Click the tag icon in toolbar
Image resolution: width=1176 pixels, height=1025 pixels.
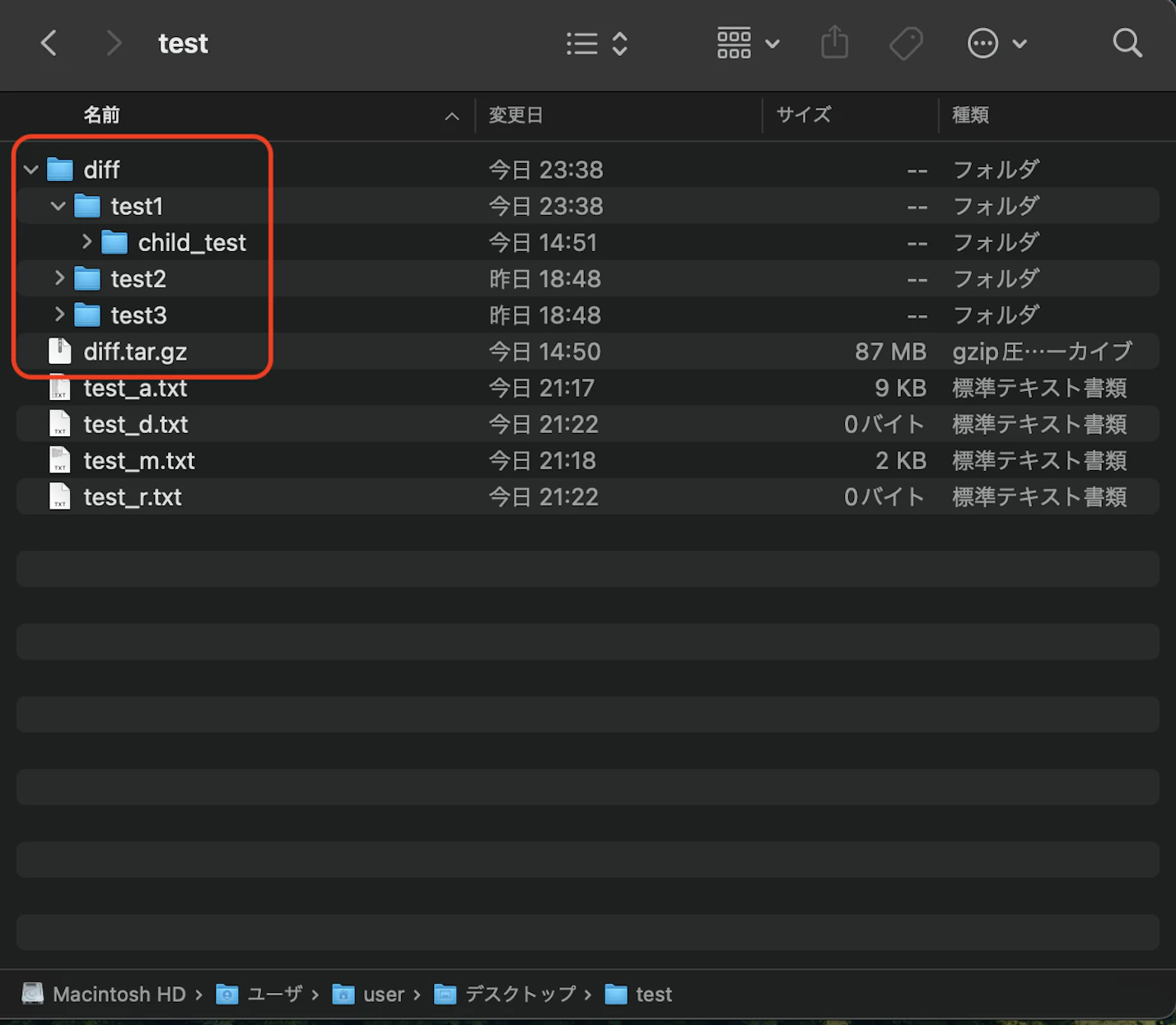coord(907,44)
